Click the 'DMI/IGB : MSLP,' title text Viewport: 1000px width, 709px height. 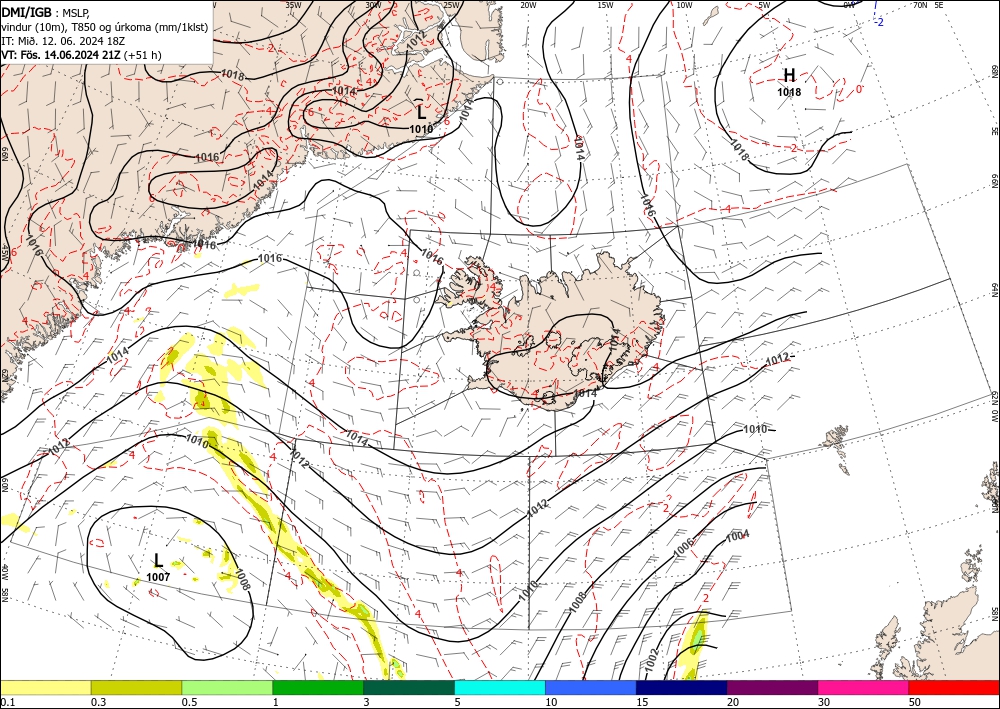pos(46,11)
